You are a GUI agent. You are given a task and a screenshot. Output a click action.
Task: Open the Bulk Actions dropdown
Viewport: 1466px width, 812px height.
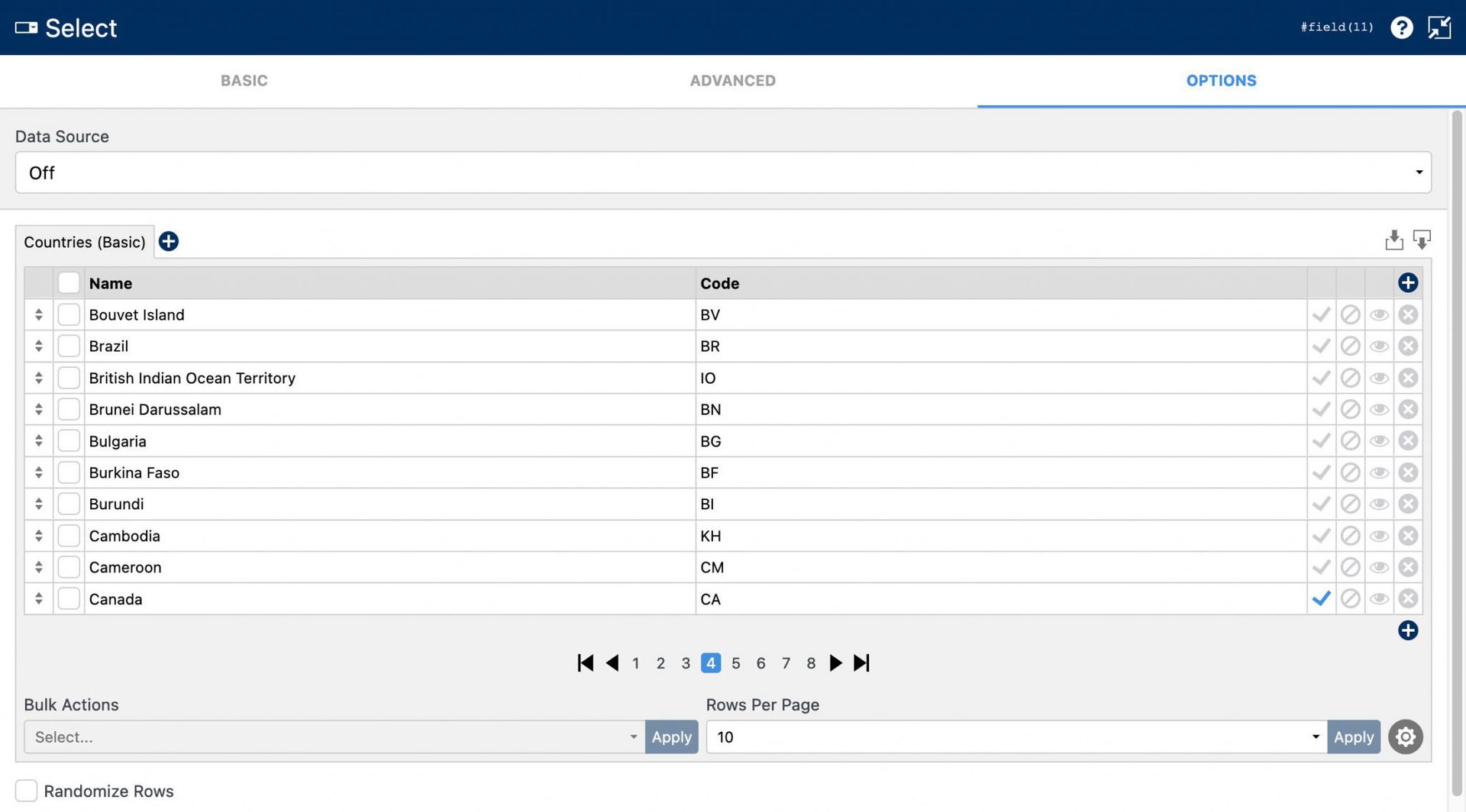(x=334, y=737)
